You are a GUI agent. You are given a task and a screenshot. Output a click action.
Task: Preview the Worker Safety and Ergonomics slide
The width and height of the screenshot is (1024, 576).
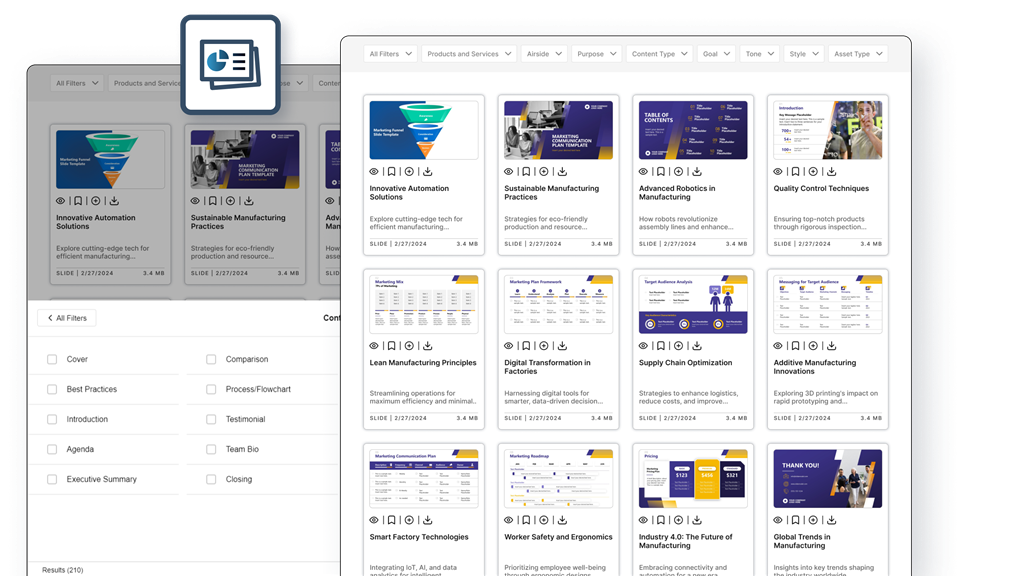[509, 520]
